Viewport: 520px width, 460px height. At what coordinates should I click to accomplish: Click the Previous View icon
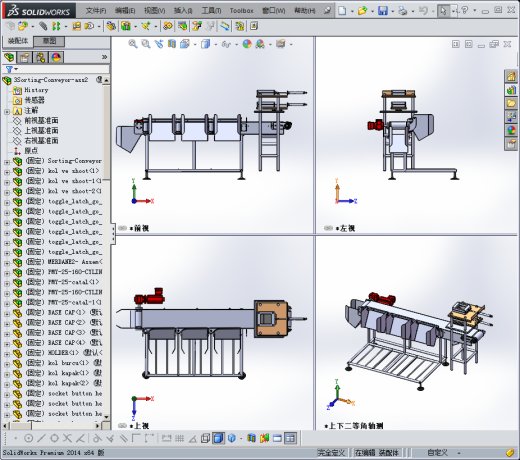pyautogui.click(x=159, y=44)
